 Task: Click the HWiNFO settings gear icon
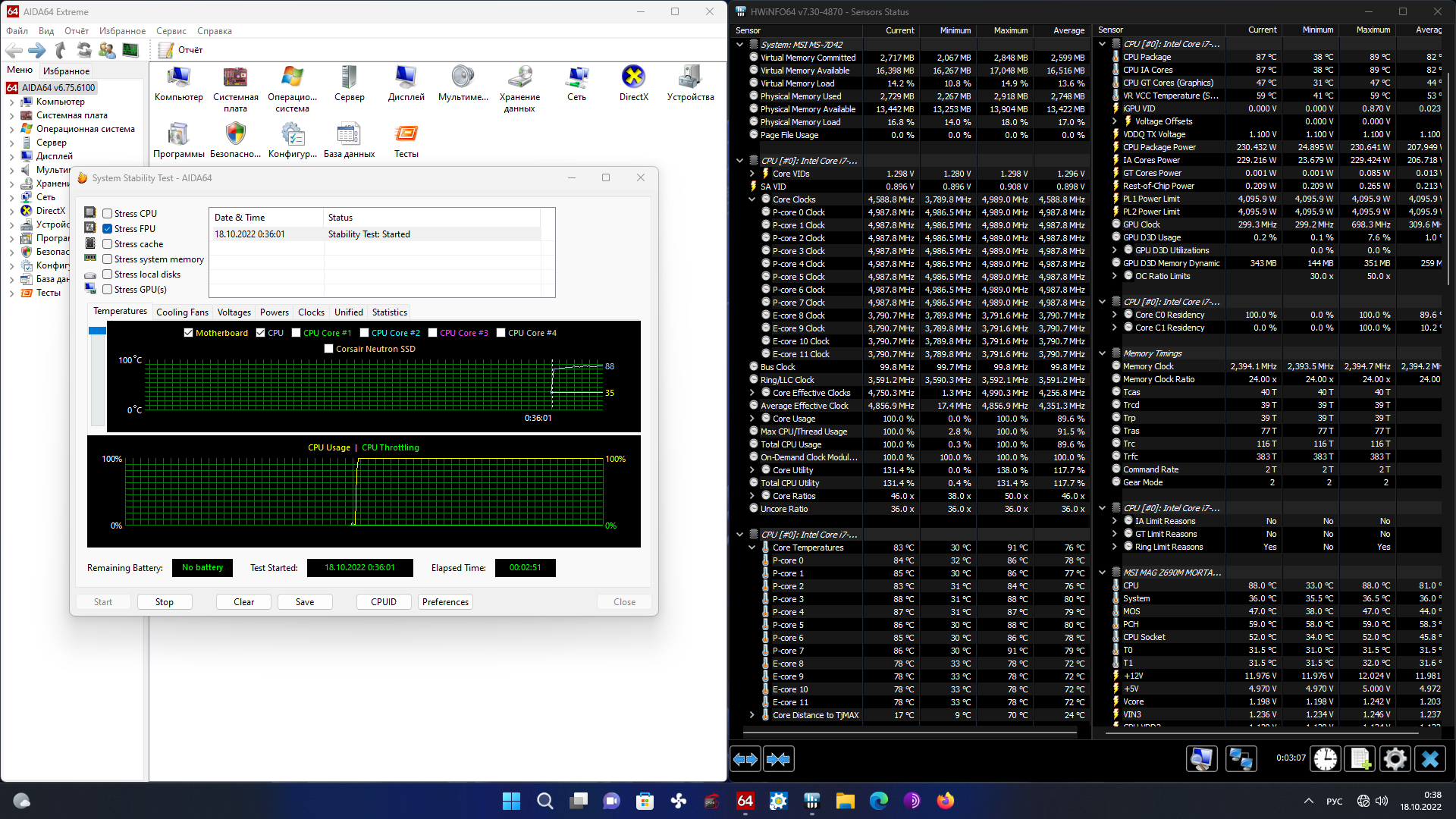pyautogui.click(x=1395, y=759)
